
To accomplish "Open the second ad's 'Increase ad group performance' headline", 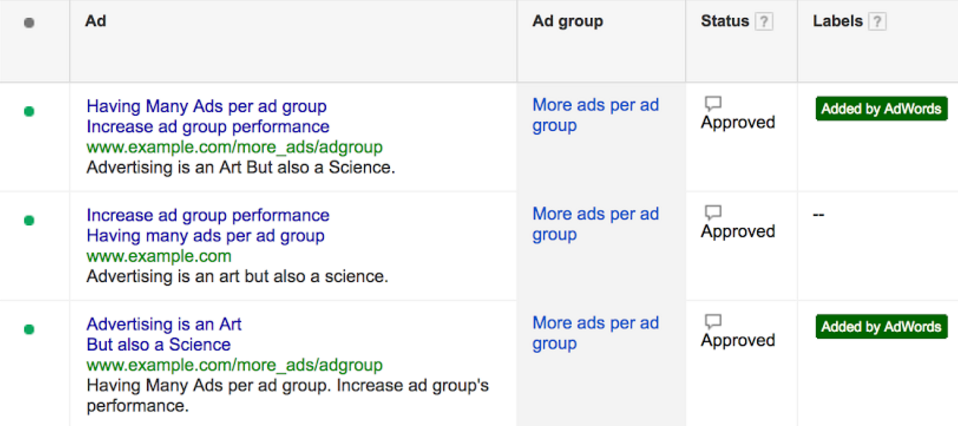I will pyautogui.click(x=208, y=215).
